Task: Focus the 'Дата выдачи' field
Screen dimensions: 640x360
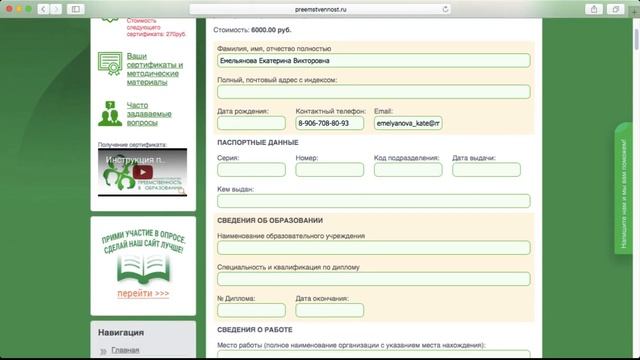Action: [x=486, y=169]
